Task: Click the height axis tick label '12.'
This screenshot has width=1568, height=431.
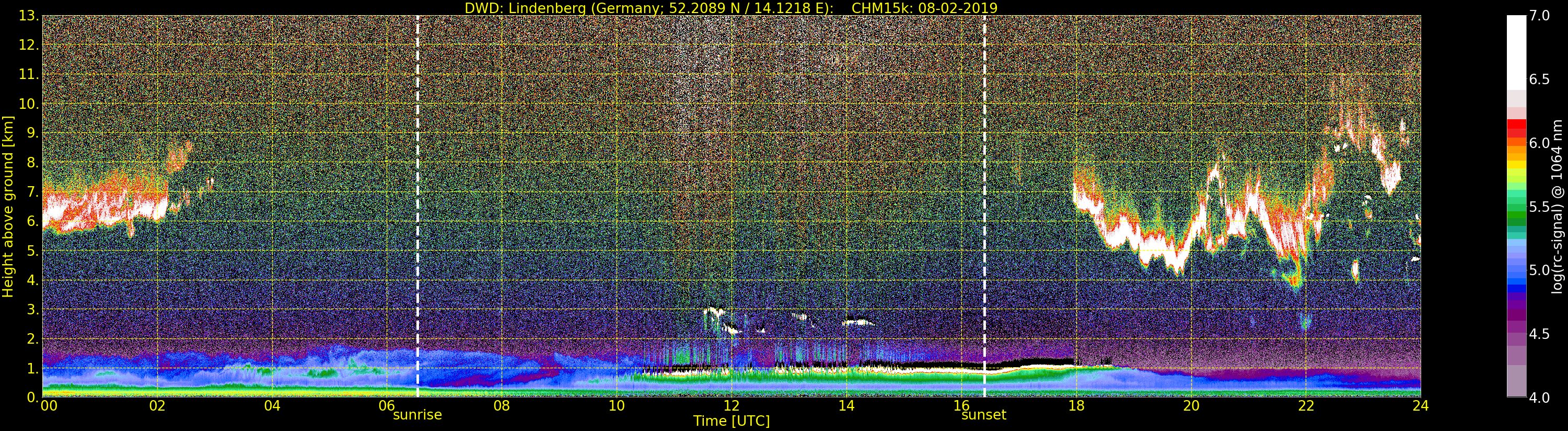Action: 28,45
